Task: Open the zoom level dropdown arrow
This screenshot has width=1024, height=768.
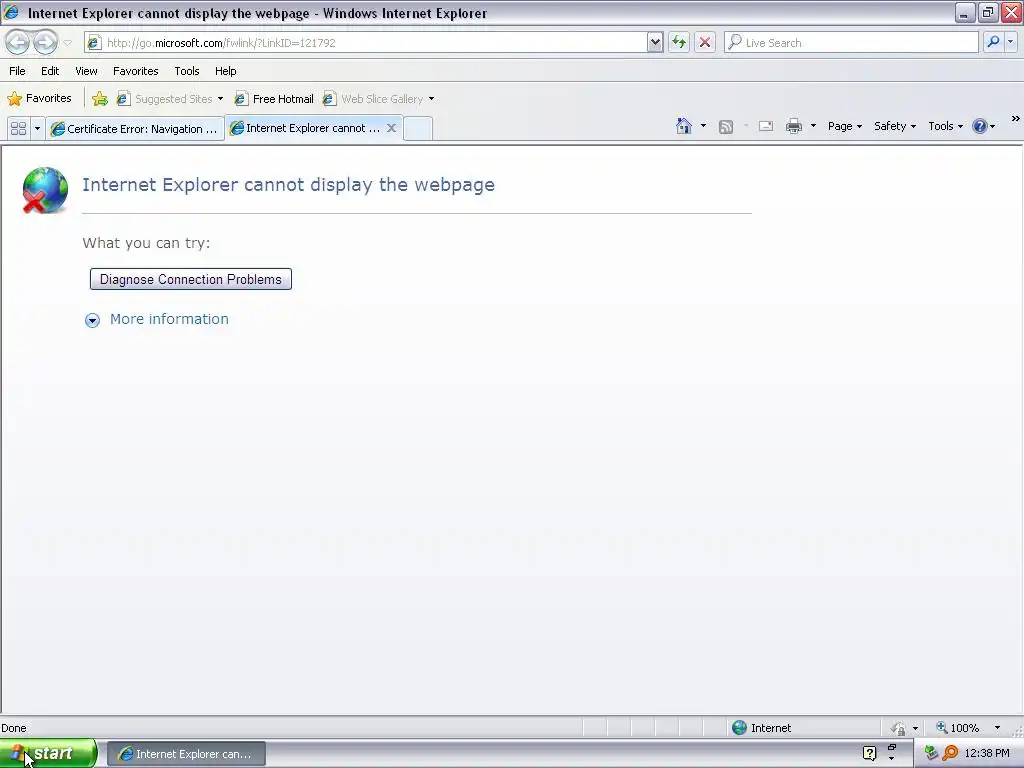Action: [997, 728]
